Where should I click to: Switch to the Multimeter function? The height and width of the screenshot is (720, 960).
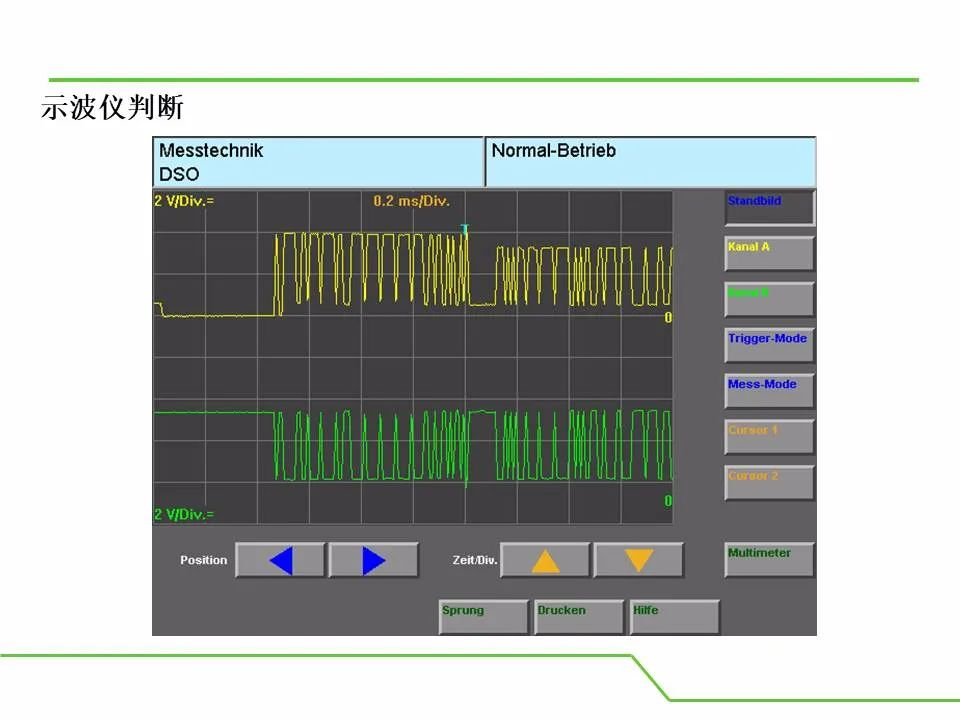point(770,560)
